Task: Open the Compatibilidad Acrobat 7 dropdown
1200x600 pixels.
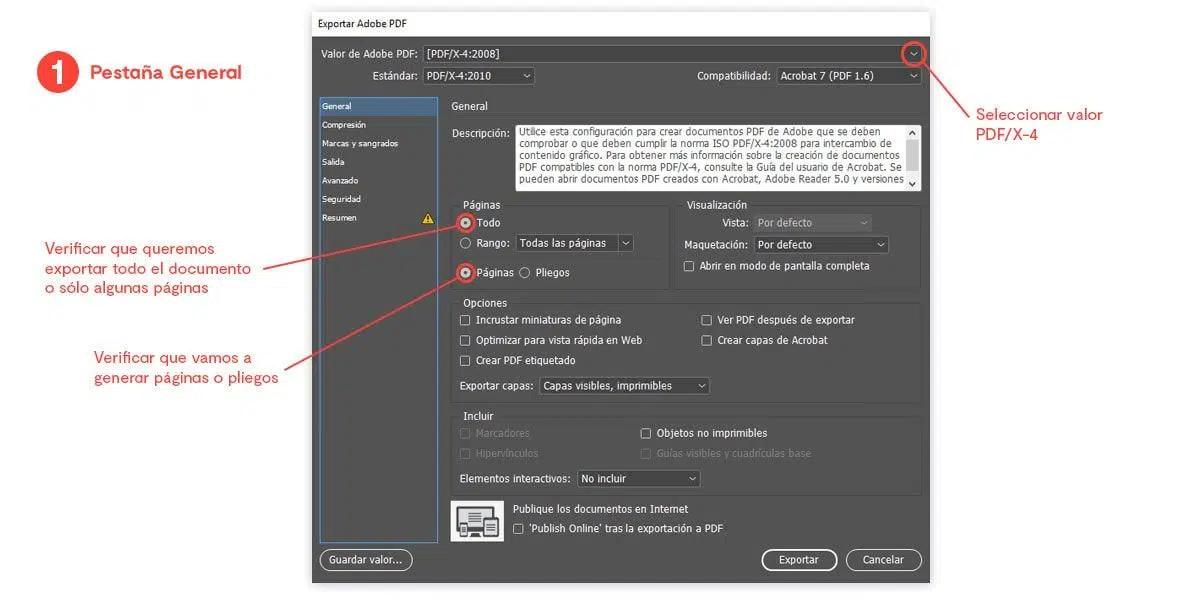Action: click(848, 76)
